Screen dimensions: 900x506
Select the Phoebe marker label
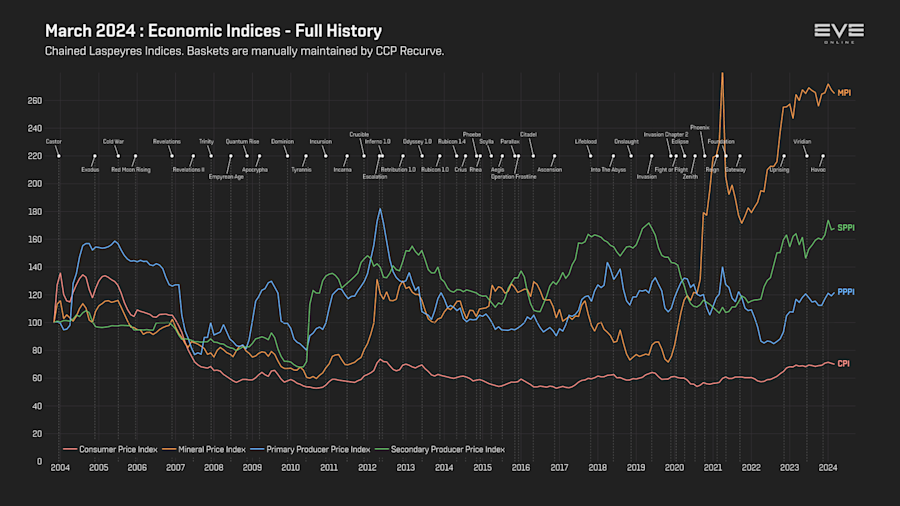(x=472, y=135)
